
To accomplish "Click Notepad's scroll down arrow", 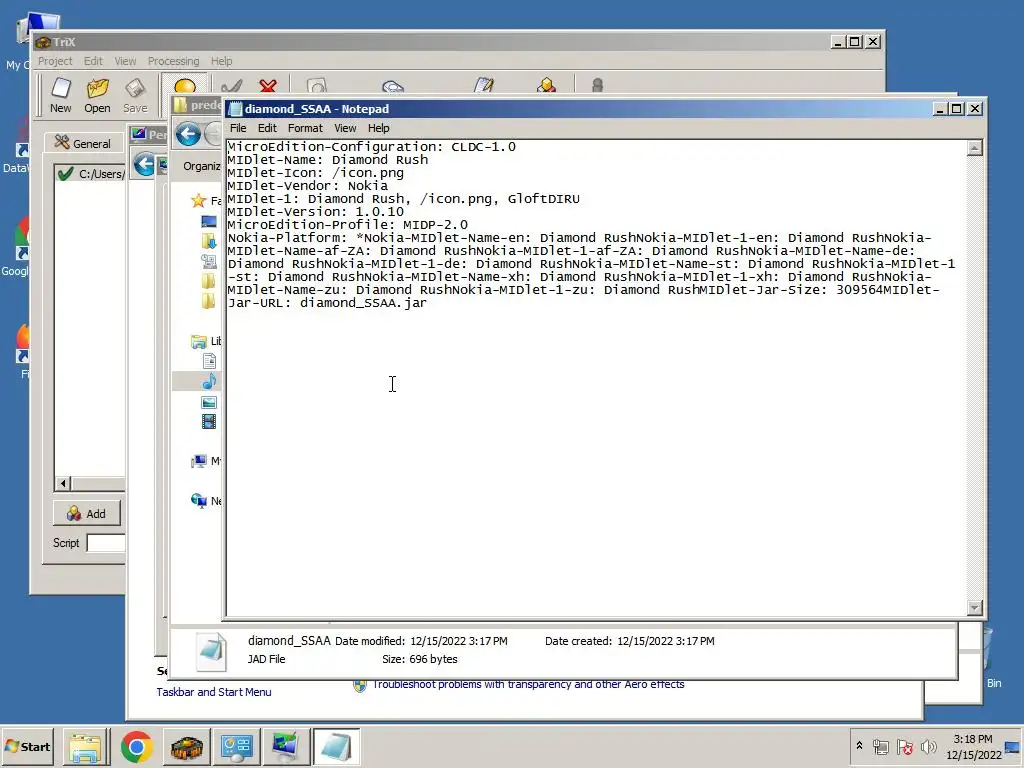I will pos(974,608).
